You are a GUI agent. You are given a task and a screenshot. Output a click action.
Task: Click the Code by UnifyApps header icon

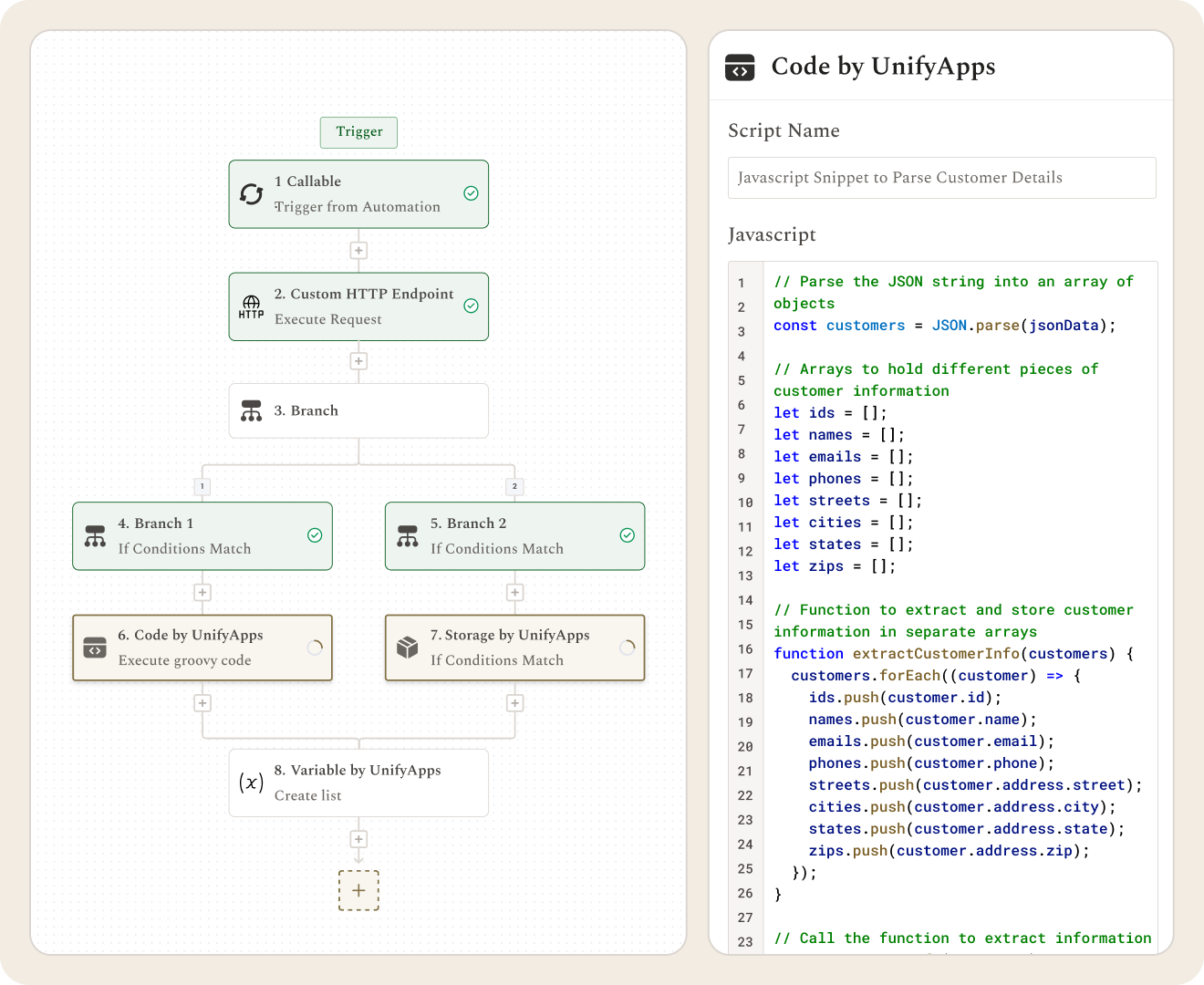coord(740,67)
